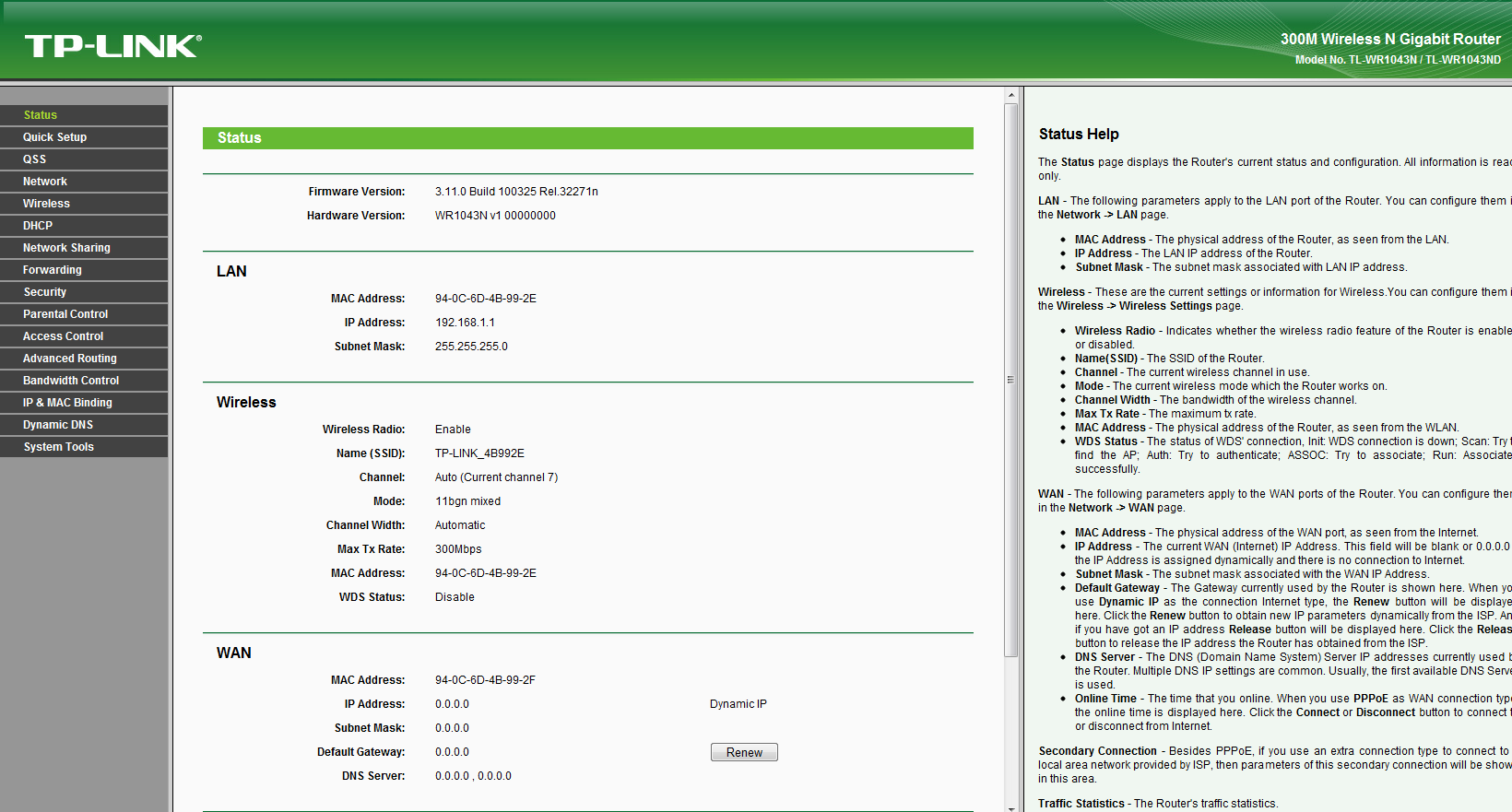Click hardware version WR1043N v1 00000000

pyautogui.click(x=495, y=216)
